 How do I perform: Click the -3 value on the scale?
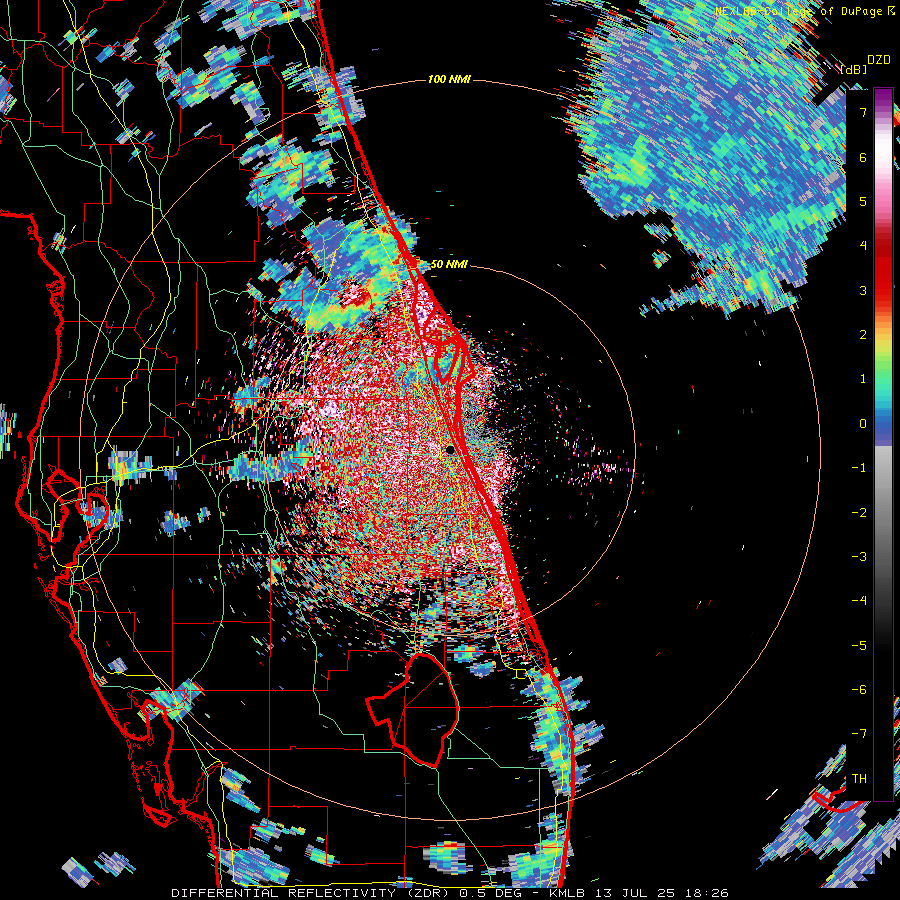[859, 557]
